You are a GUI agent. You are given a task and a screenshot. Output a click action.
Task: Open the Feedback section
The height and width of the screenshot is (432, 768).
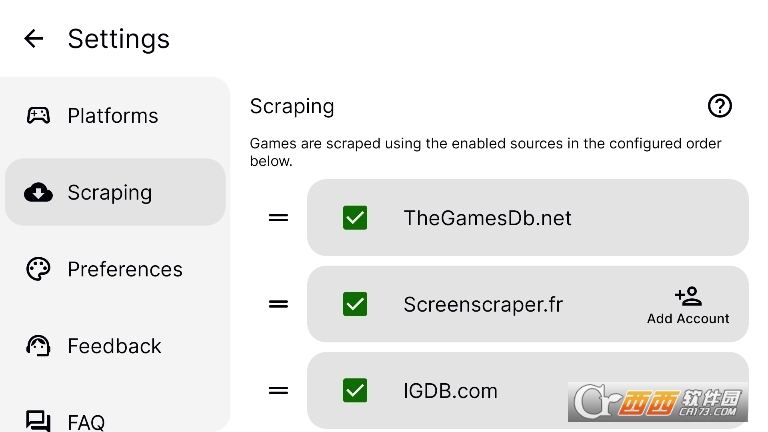pyautogui.click(x=115, y=346)
